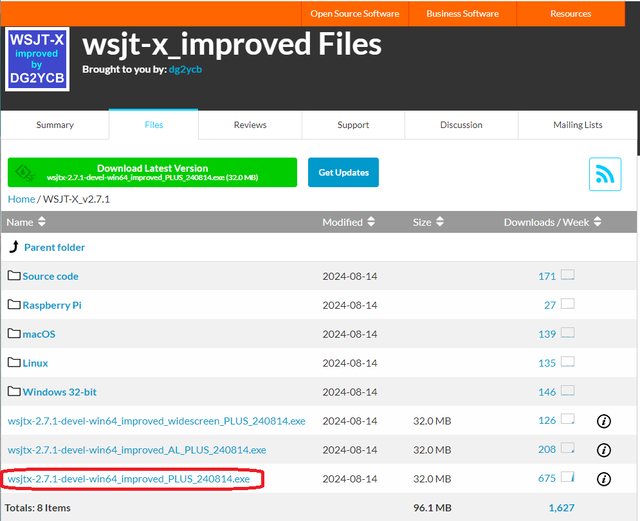The image size is (640, 521).
Task: Click download chart icon beside 146
Action: coord(567,391)
